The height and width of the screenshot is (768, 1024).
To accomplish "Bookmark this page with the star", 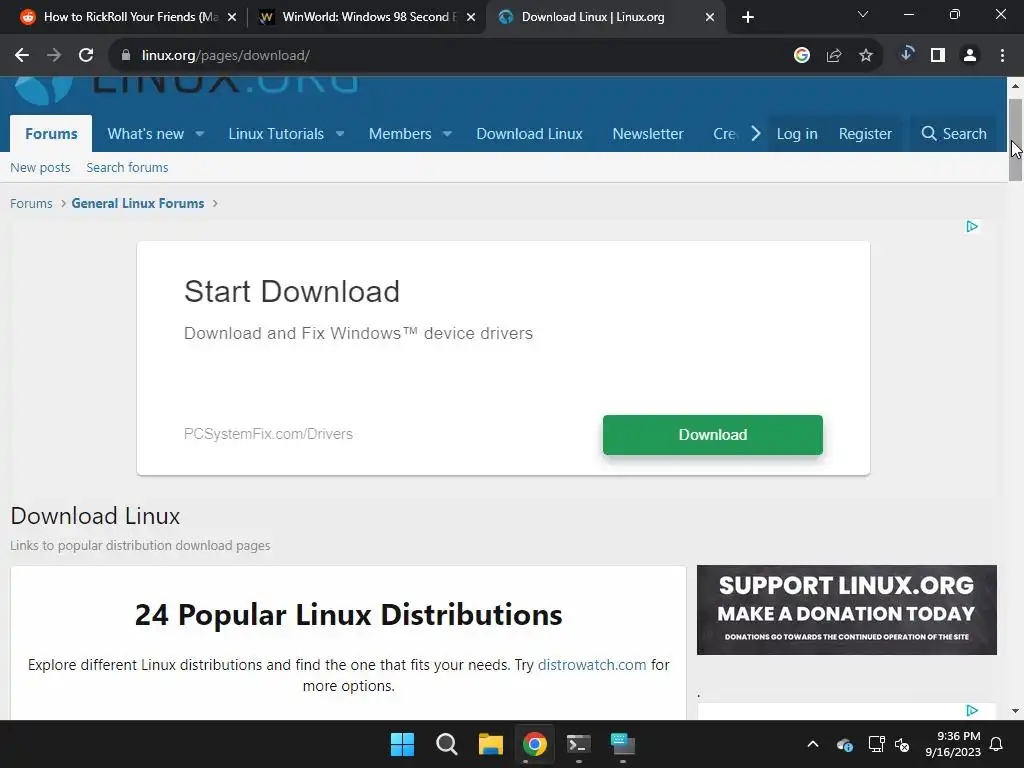I will (866, 56).
